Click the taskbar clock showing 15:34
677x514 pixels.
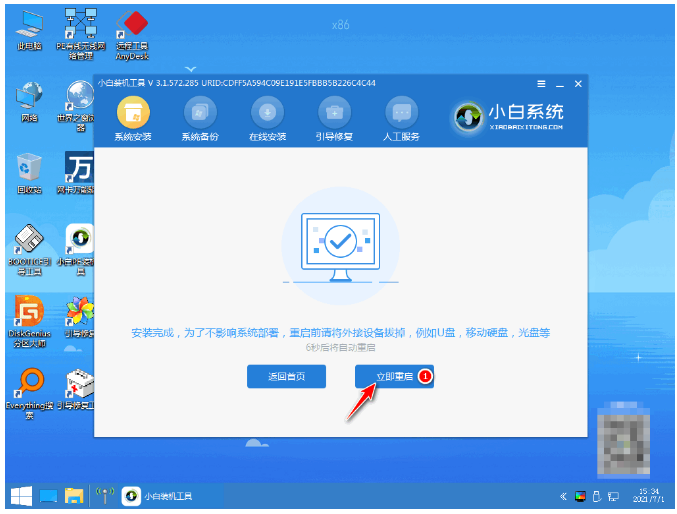coord(649,495)
